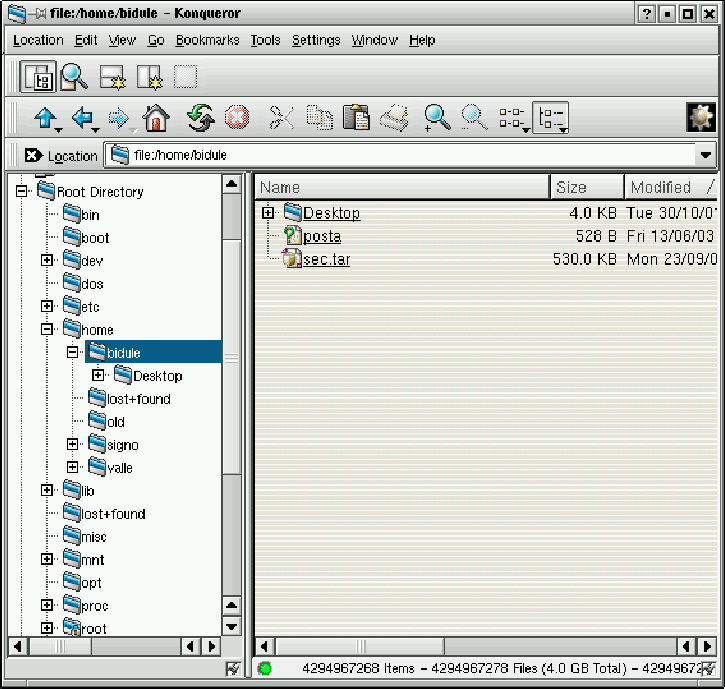
Task: Click sidebar scroll up arrow at top
Action: 231,184
